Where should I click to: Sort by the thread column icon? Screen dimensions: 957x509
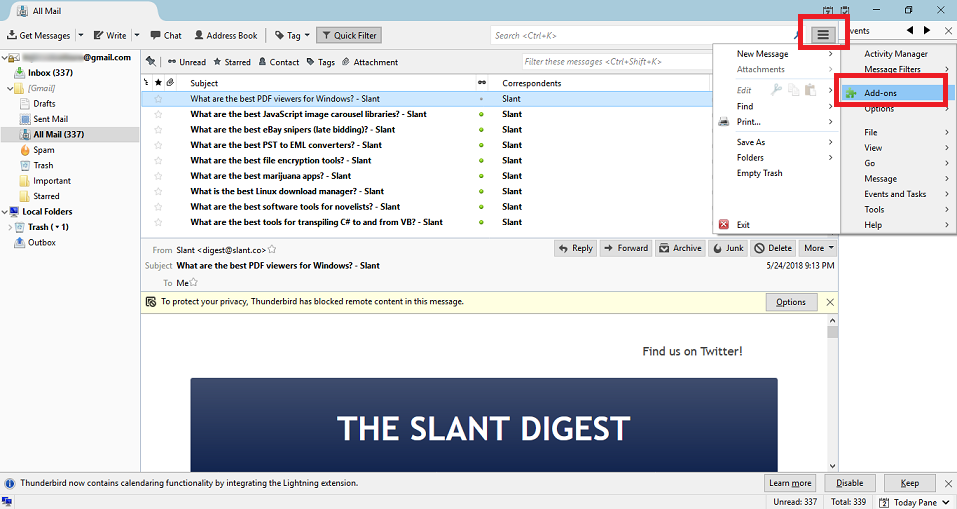point(146,82)
